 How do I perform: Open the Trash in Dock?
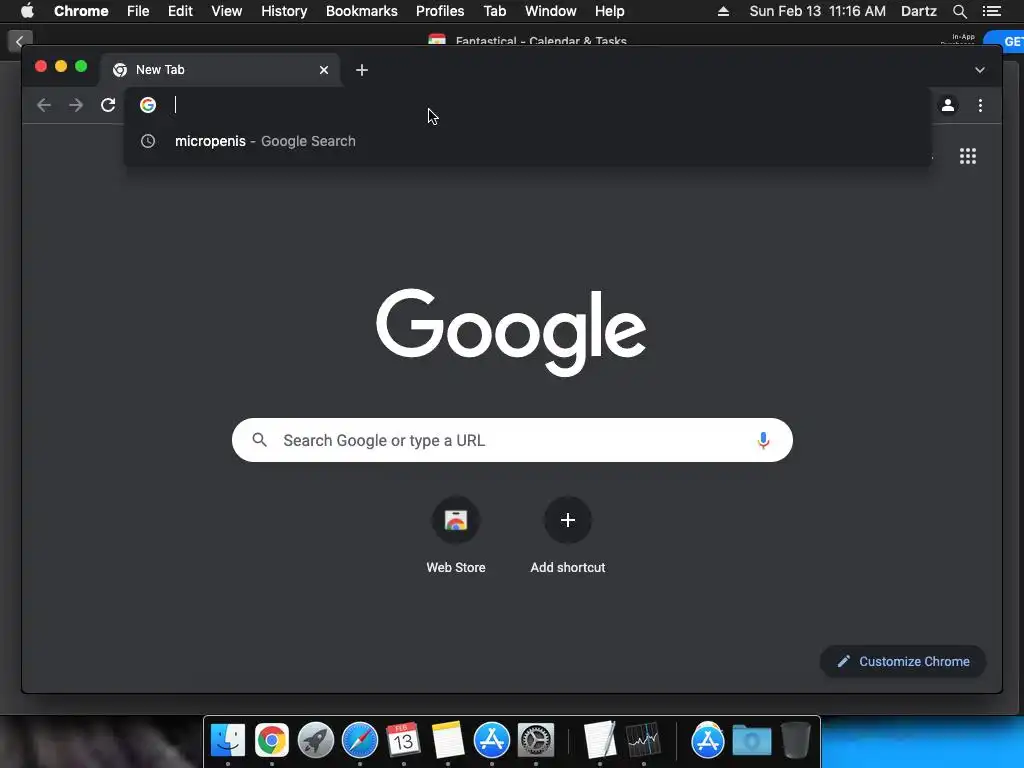coord(795,741)
